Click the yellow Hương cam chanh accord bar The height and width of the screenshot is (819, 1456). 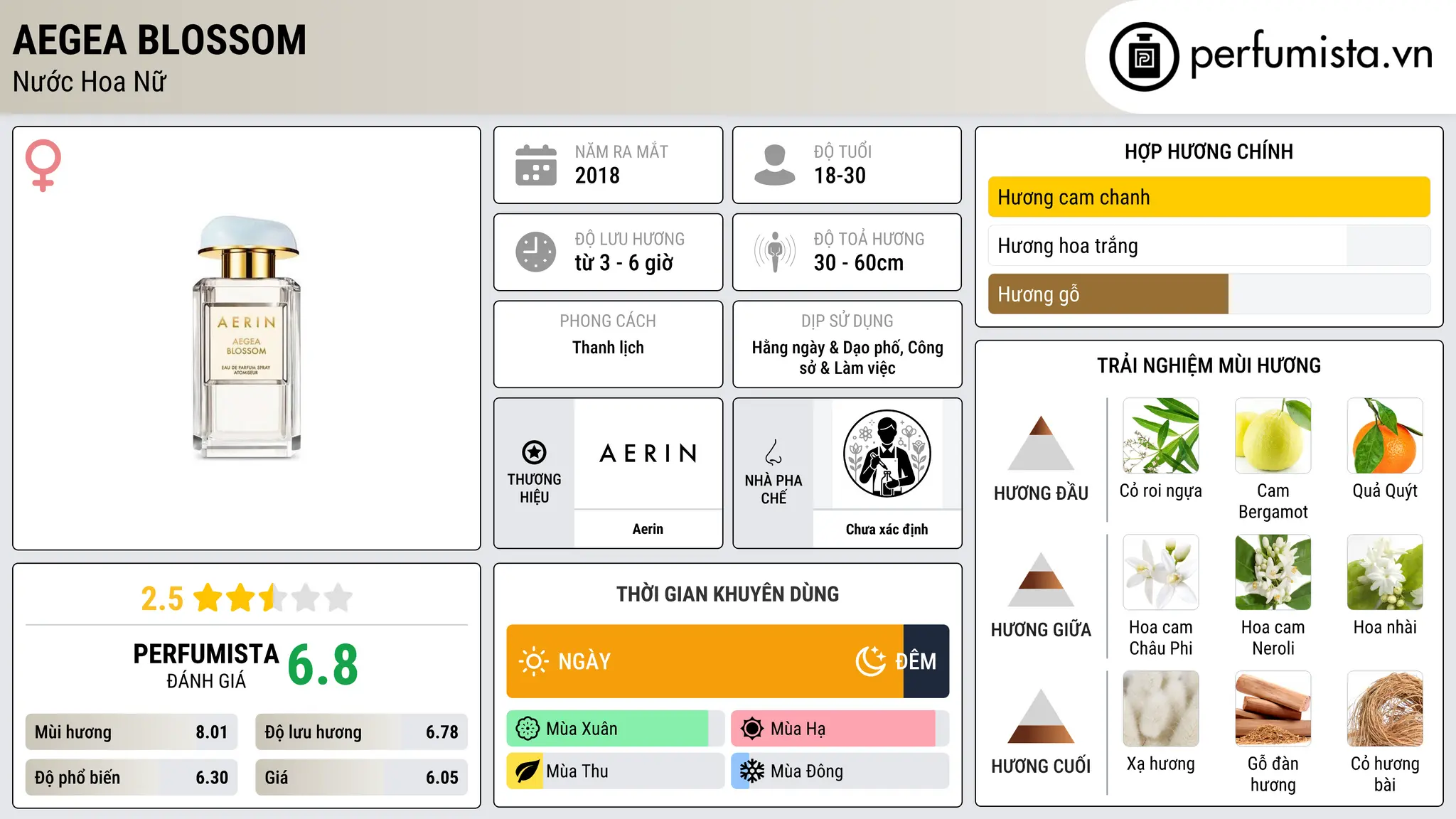pos(1209,197)
